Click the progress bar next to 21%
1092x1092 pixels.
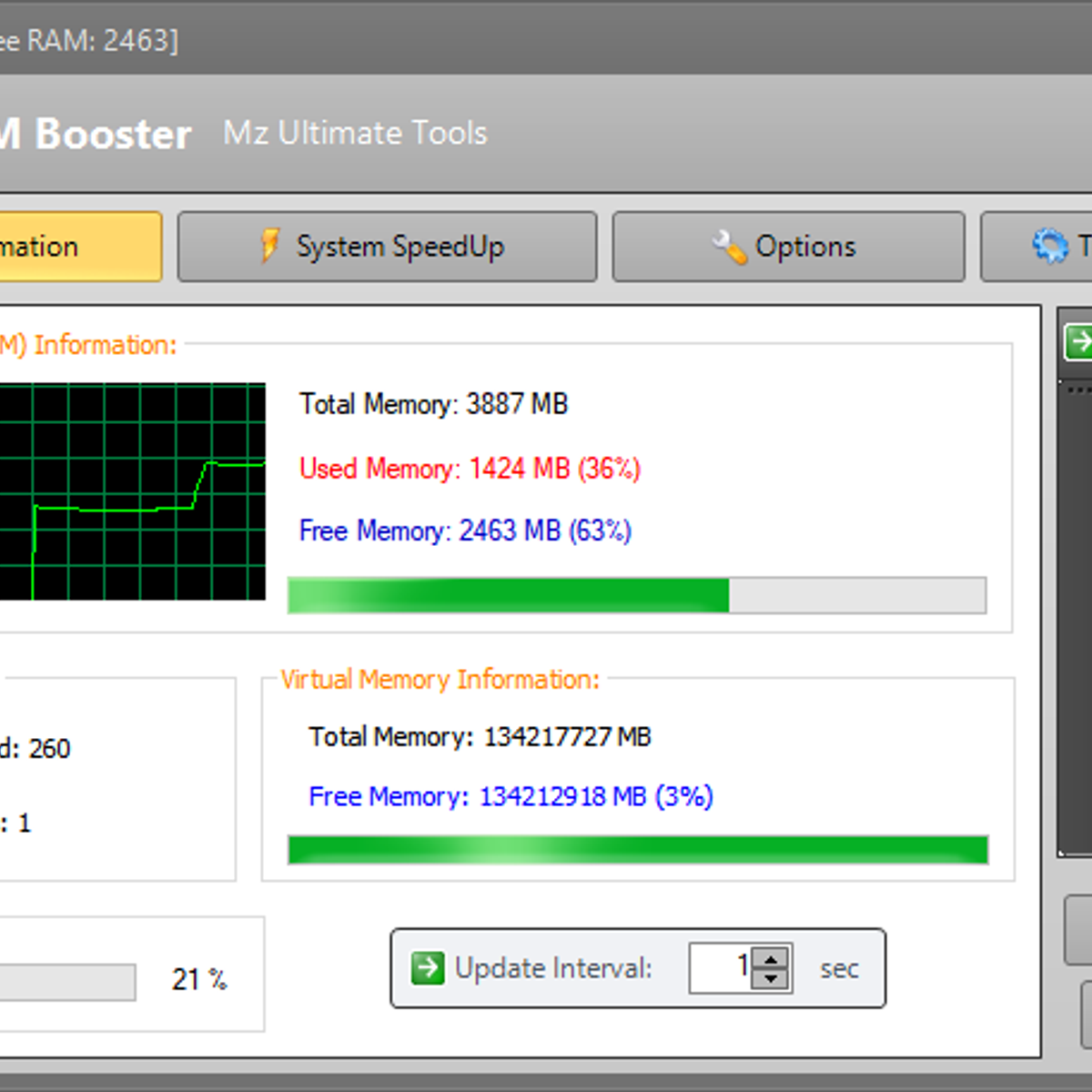(x=68, y=981)
